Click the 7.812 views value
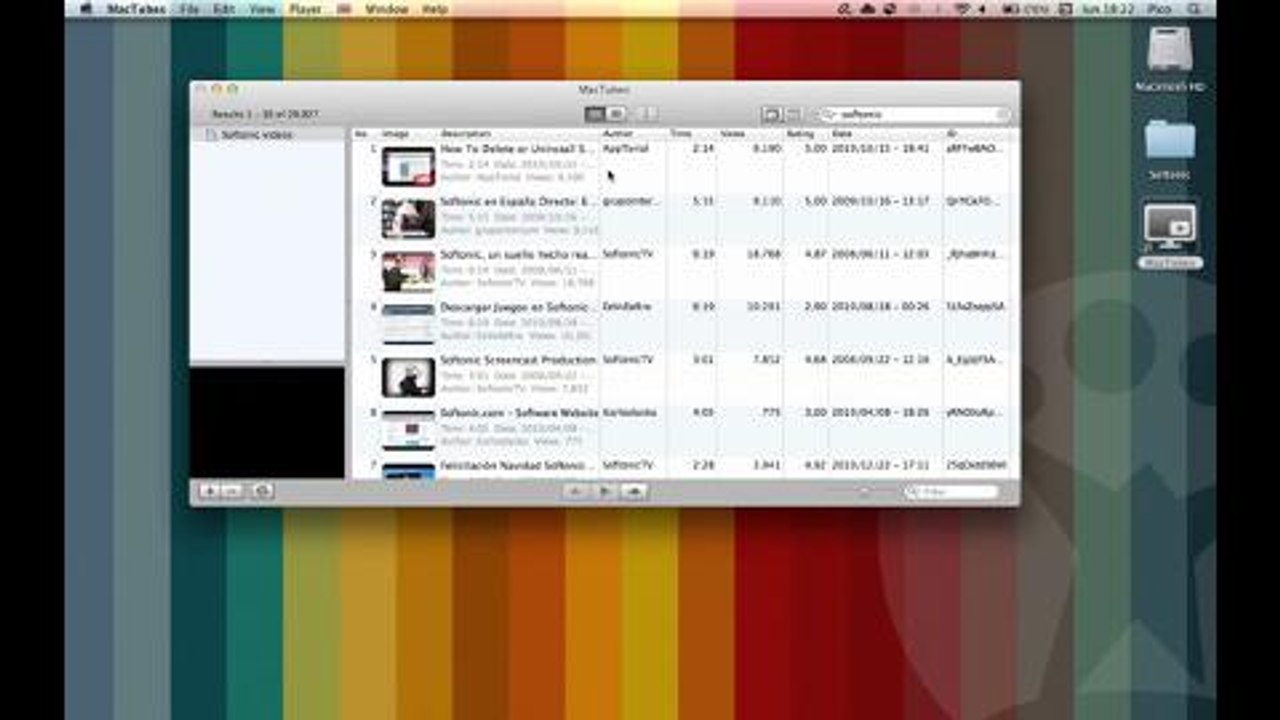 [x=767, y=360]
